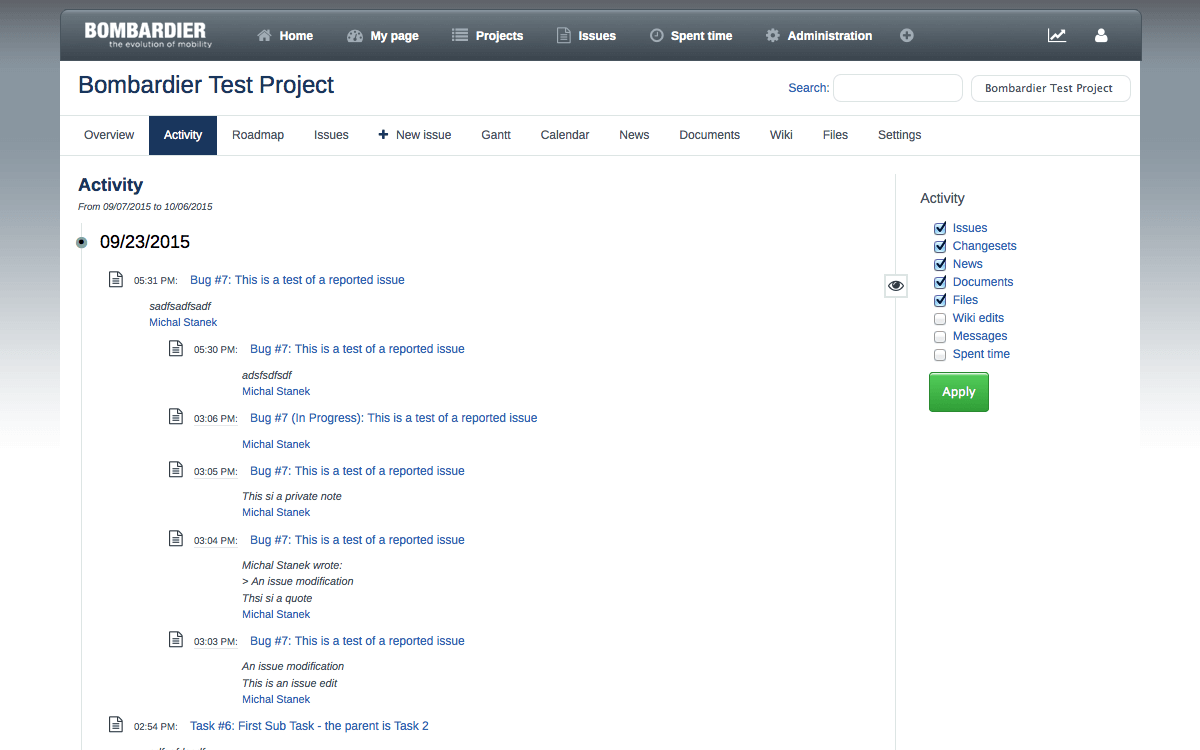Open the project Files tab

coord(835,135)
